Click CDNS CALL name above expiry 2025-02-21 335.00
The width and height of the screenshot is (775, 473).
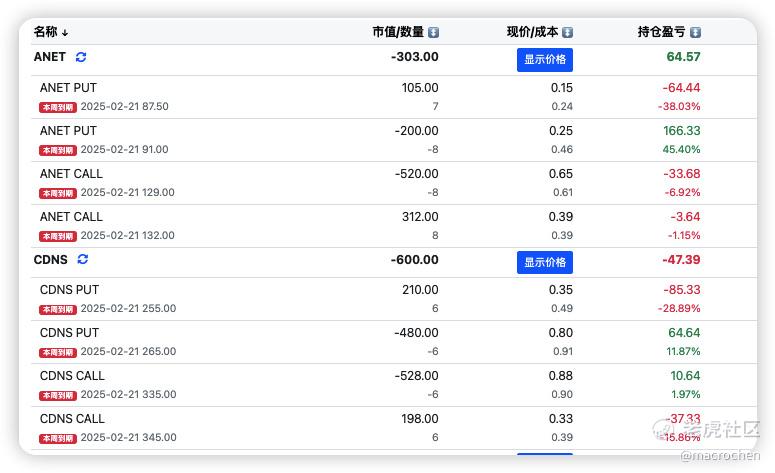point(72,376)
